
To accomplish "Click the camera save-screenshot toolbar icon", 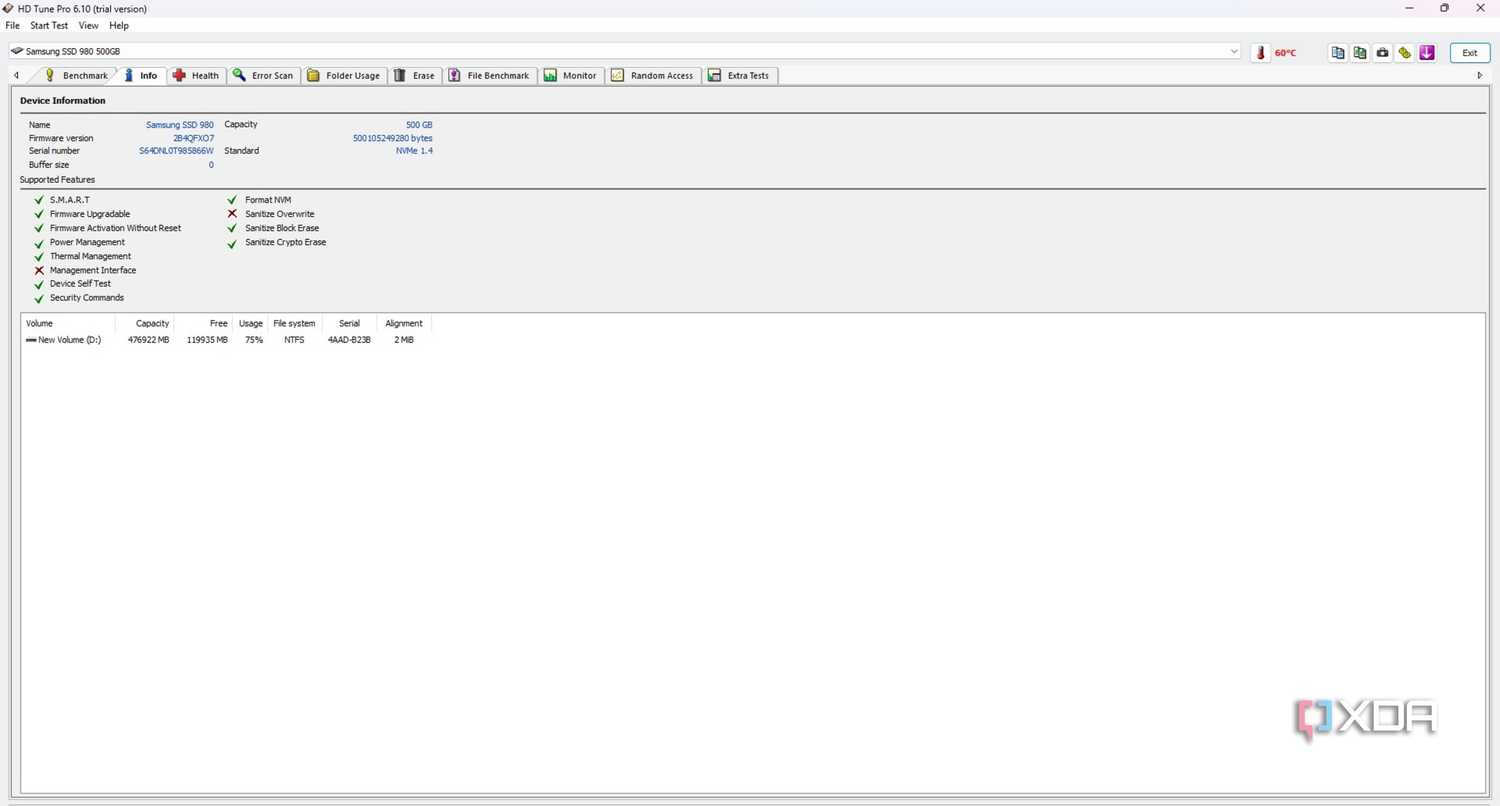I will (1382, 52).
